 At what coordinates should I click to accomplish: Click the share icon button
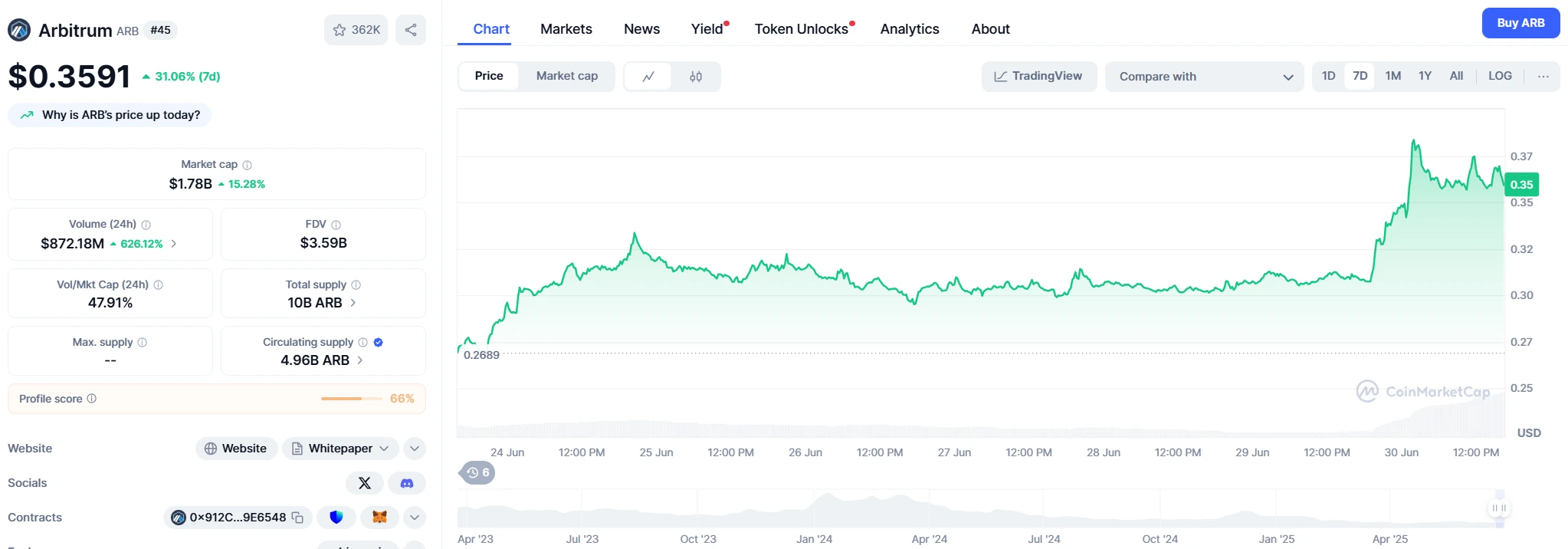coord(411,30)
